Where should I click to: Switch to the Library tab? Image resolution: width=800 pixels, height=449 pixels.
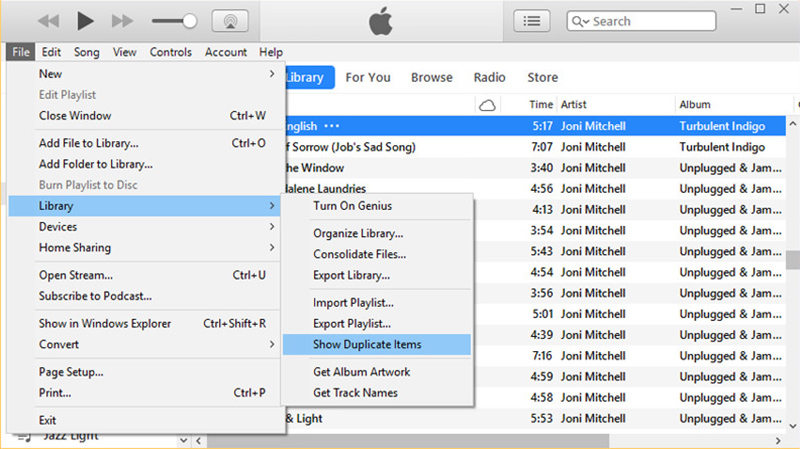click(x=309, y=78)
